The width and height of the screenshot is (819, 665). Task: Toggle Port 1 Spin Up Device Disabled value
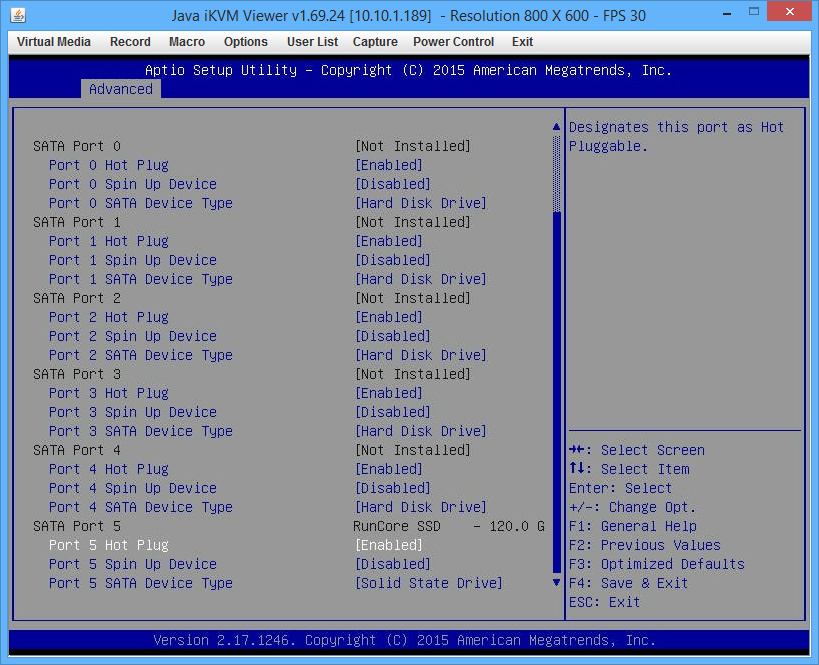393,260
